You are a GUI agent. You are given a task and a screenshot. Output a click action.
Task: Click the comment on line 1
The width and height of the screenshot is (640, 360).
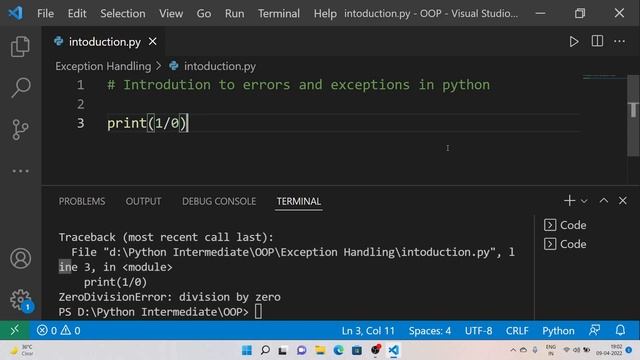click(298, 85)
